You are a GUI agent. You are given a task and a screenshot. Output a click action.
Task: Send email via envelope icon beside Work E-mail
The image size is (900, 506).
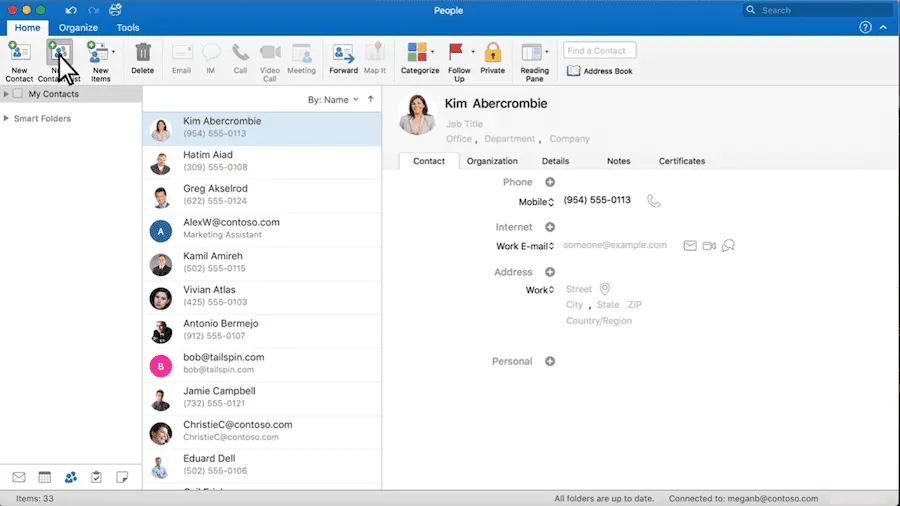click(x=690, y=246)
